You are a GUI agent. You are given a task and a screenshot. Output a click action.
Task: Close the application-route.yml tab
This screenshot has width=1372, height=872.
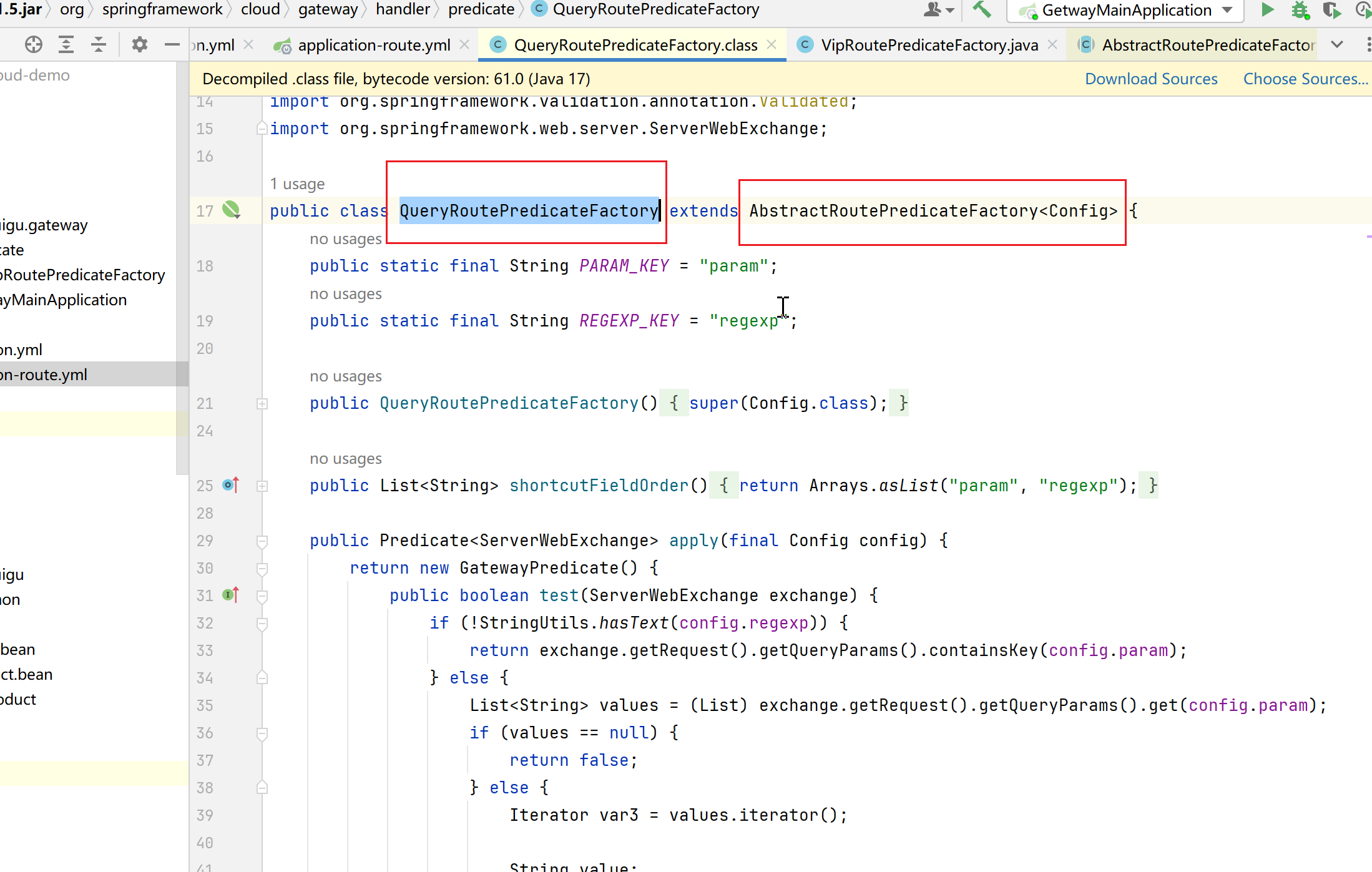click(x=464, y=44)
